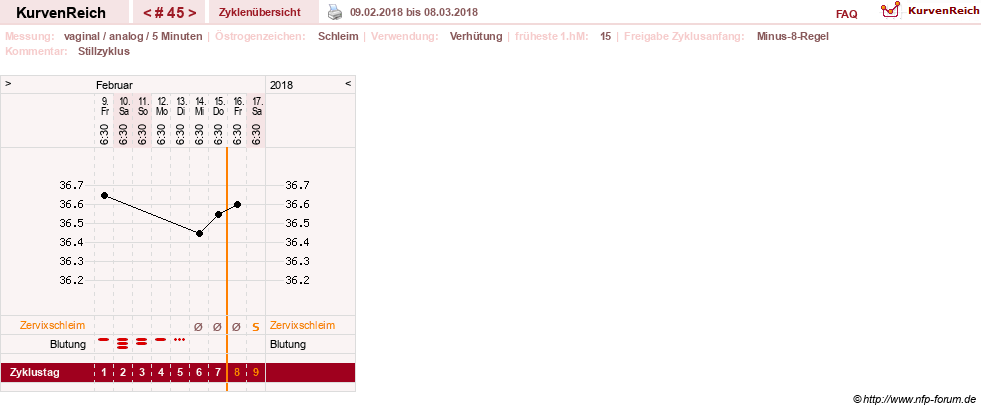This screenshot has height=411, width=981.
Task: Open the Zyklenübersicht tab
Action: [x=260, y=13]
